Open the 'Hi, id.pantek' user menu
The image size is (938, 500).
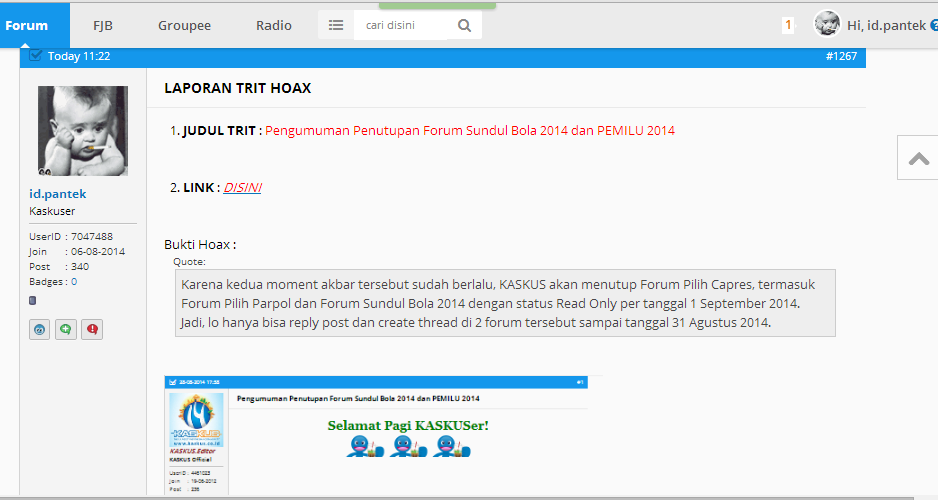pyautogui.click(x=886, y=25)
